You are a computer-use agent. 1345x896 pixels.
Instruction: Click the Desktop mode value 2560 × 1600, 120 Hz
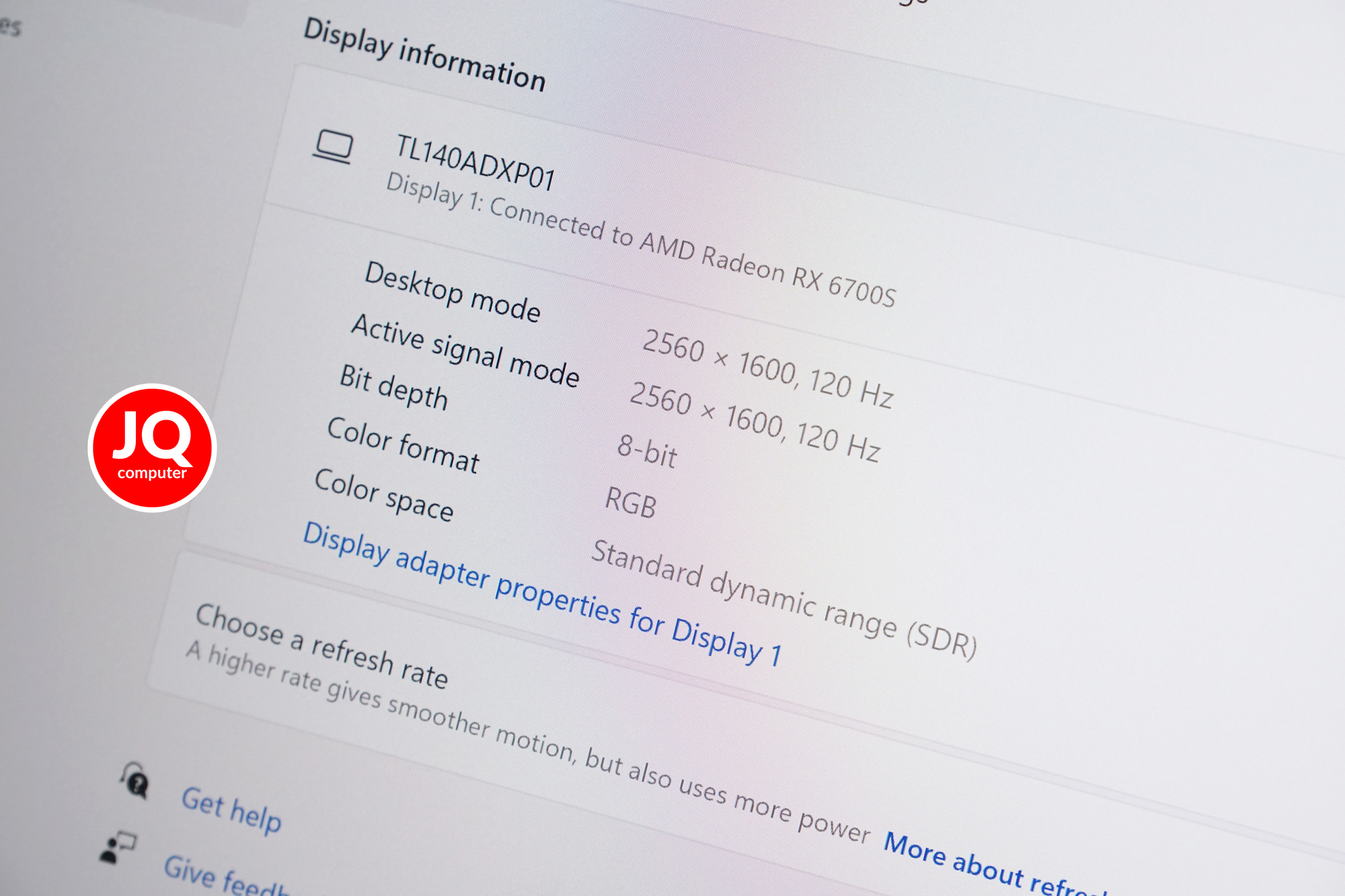(x=768, y=368)
